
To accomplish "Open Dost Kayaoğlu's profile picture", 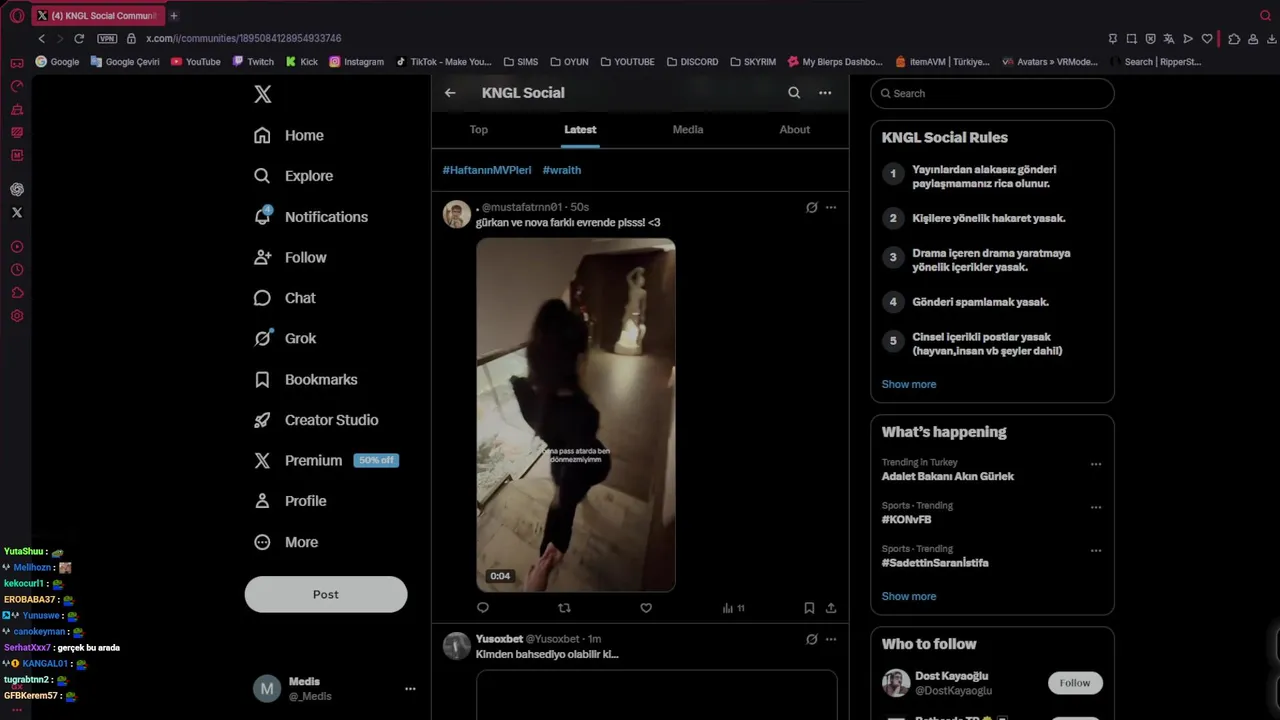I will [x=896, y=683].
